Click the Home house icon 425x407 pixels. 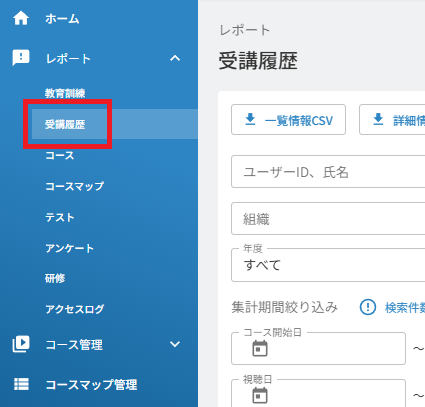pos(21,18)
